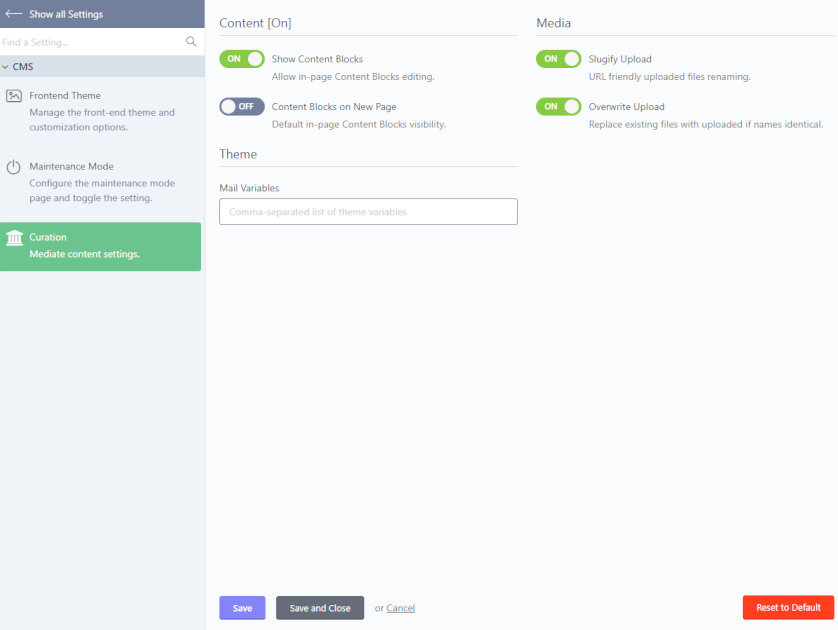Click the Maintenance Mode power icon
This screenshot has height=630, width=838.
[x=13, y=167]
